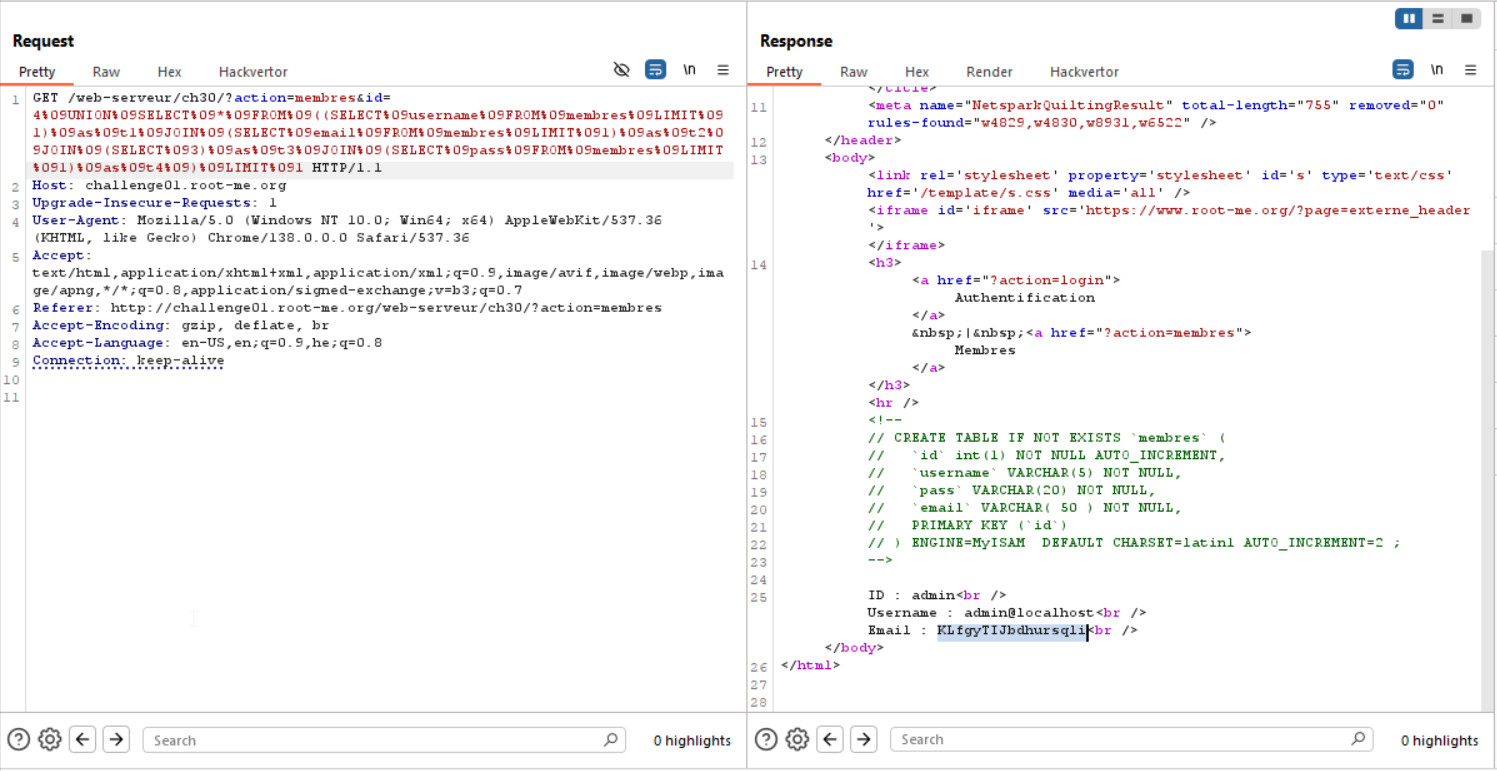
Task: Switch to combined single-pane layout icon
Action: [x=1466, y=18]
